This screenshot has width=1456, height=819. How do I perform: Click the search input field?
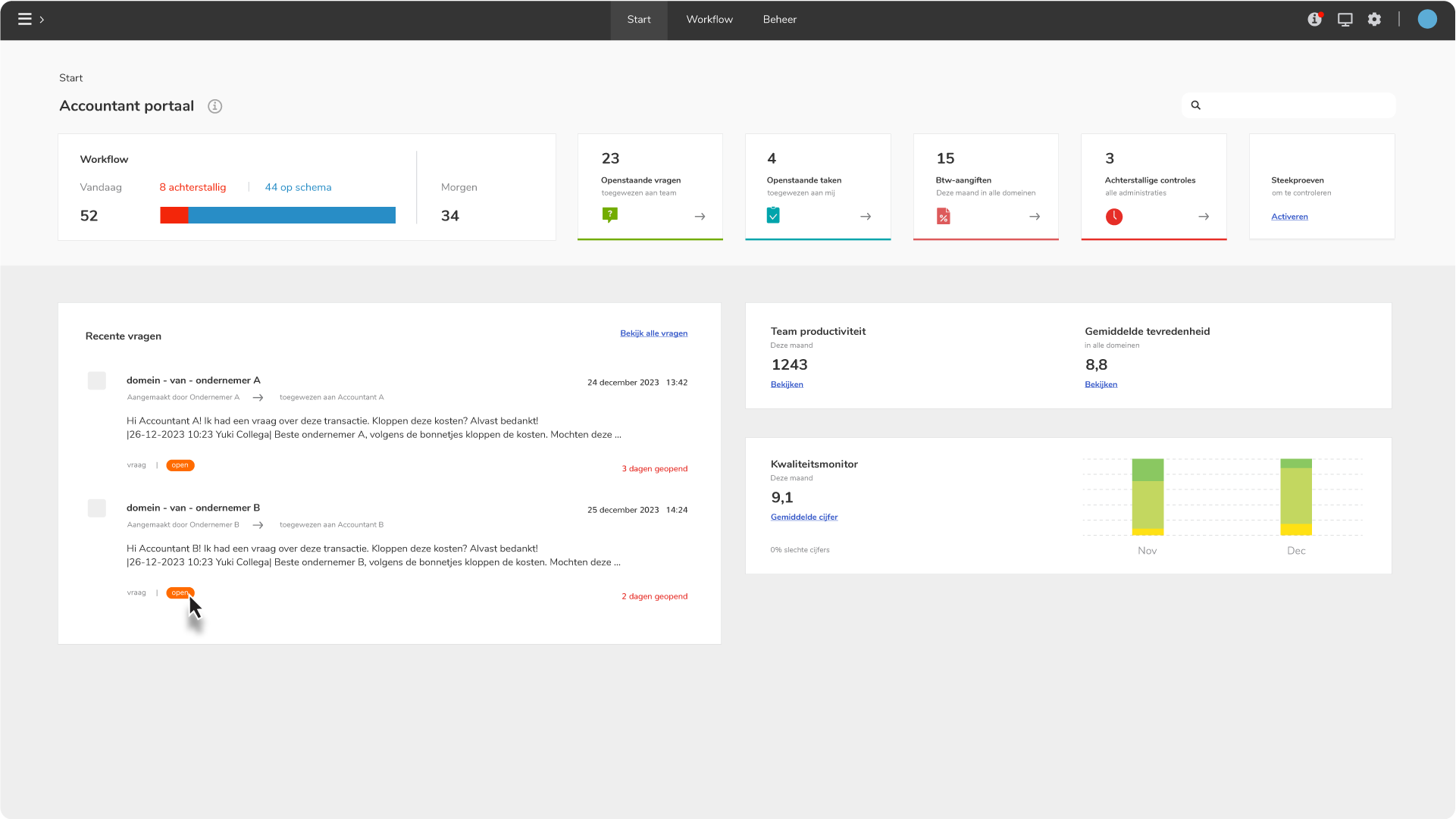pyautogui.click(x=1288, y=105)
